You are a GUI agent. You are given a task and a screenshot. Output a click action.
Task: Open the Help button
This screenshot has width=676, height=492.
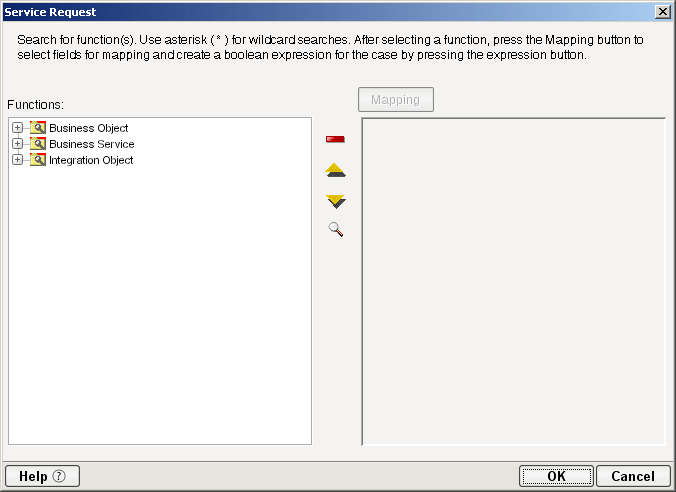(42, 476)
